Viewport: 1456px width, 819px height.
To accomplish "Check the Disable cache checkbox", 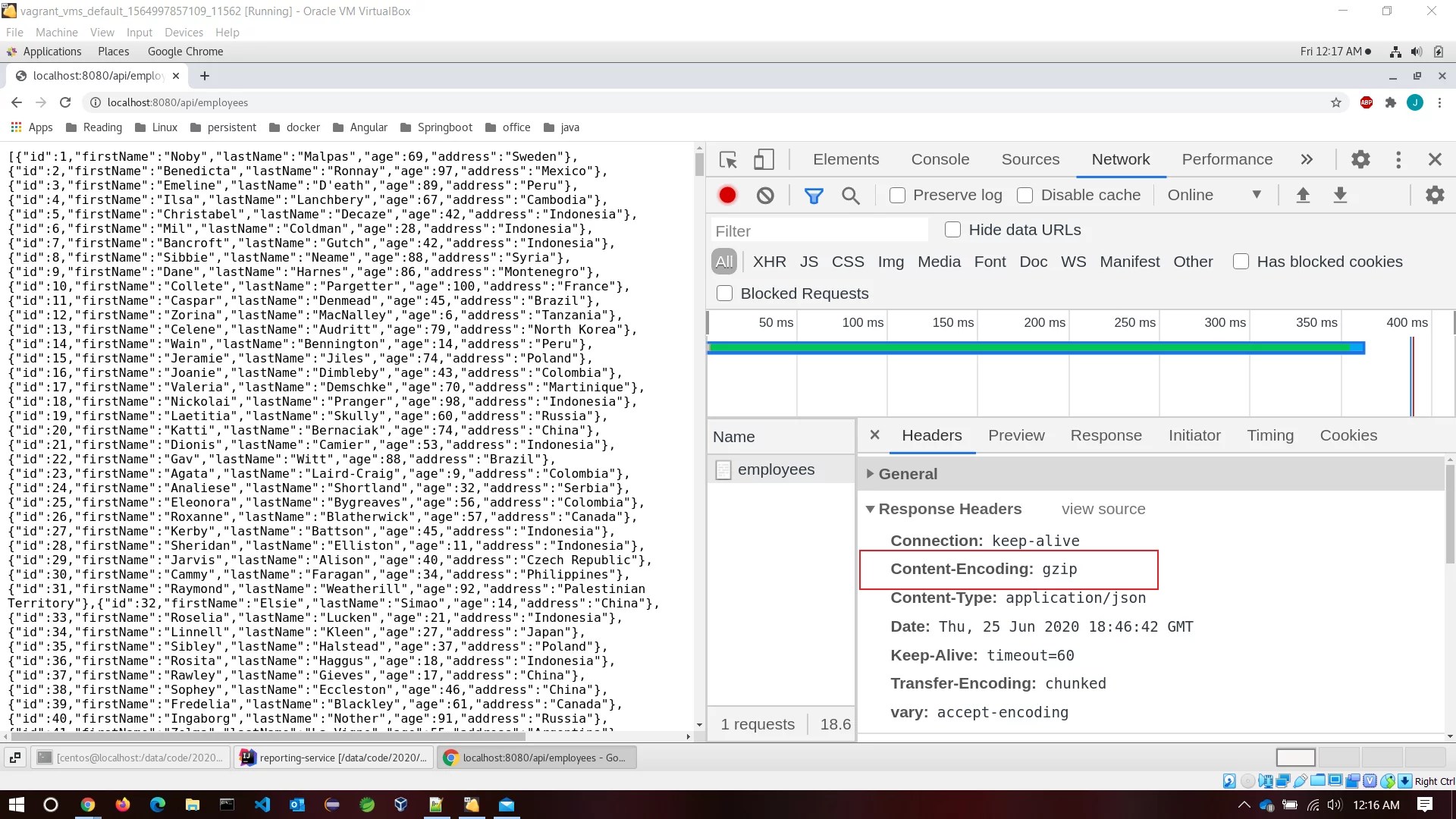I will coord(1025,196).
